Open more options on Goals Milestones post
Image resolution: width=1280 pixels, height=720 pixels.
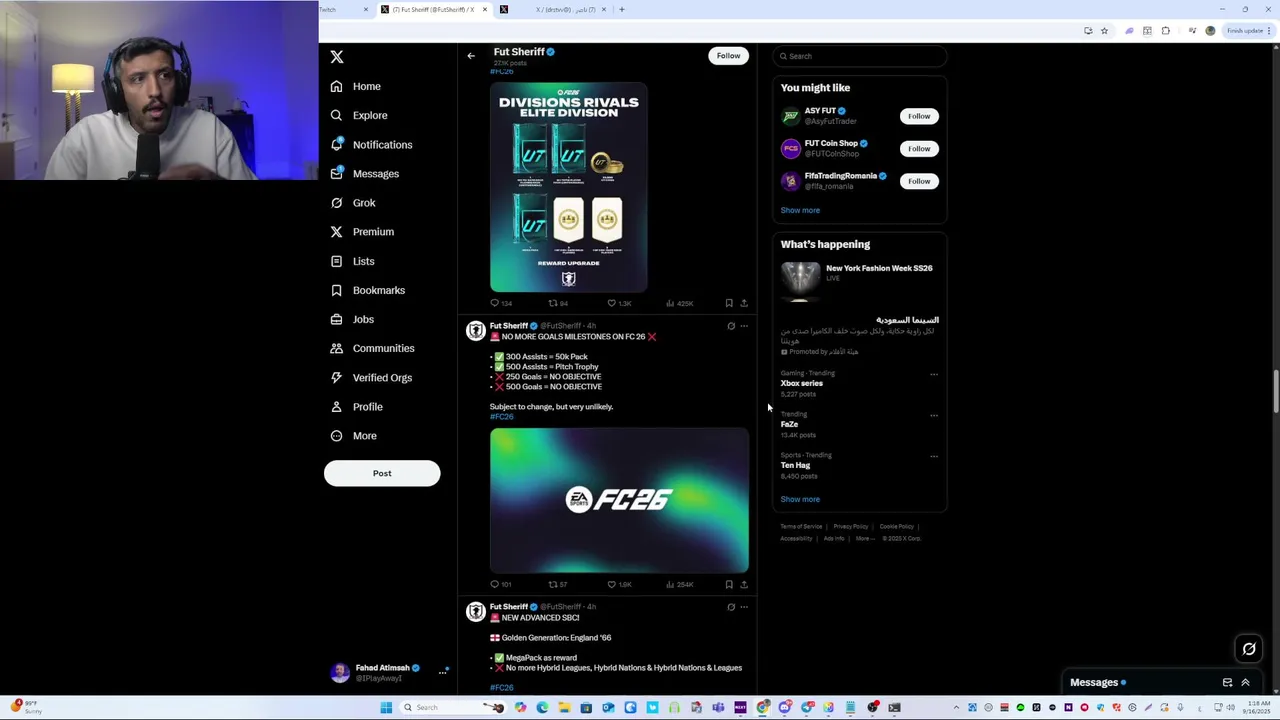pos(744,326)
